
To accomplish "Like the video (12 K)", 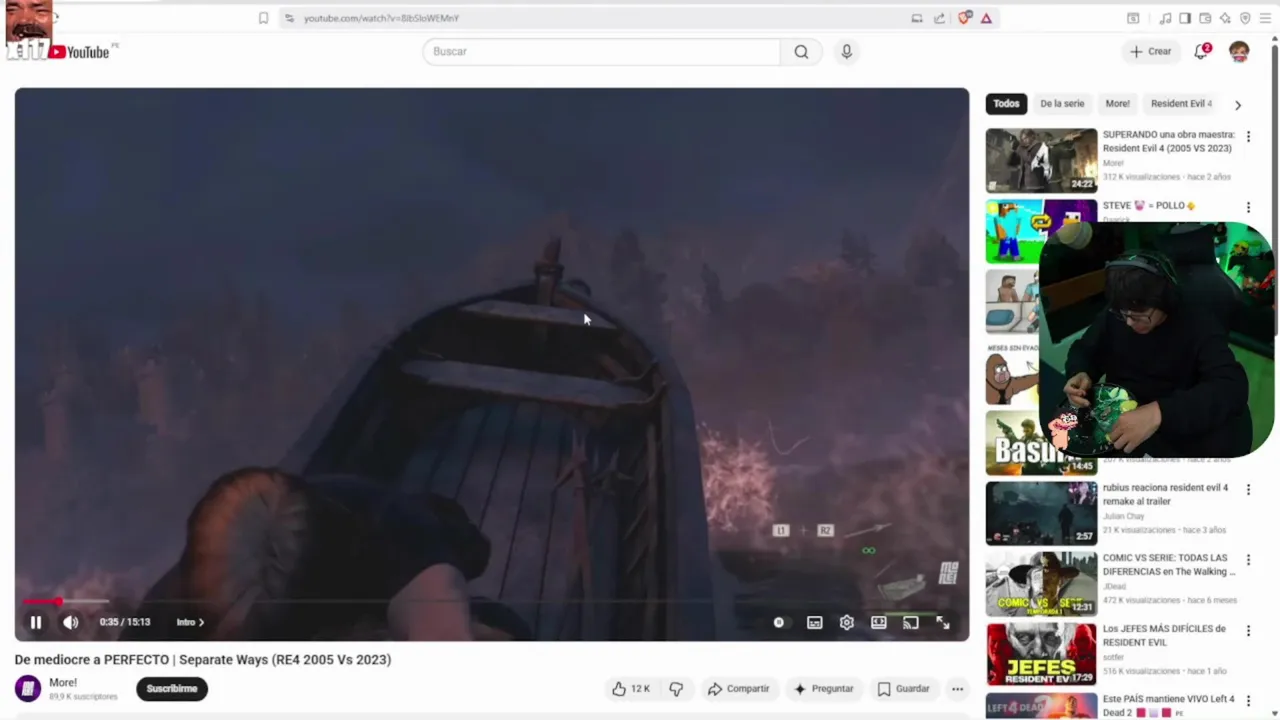I will [631, 688].
